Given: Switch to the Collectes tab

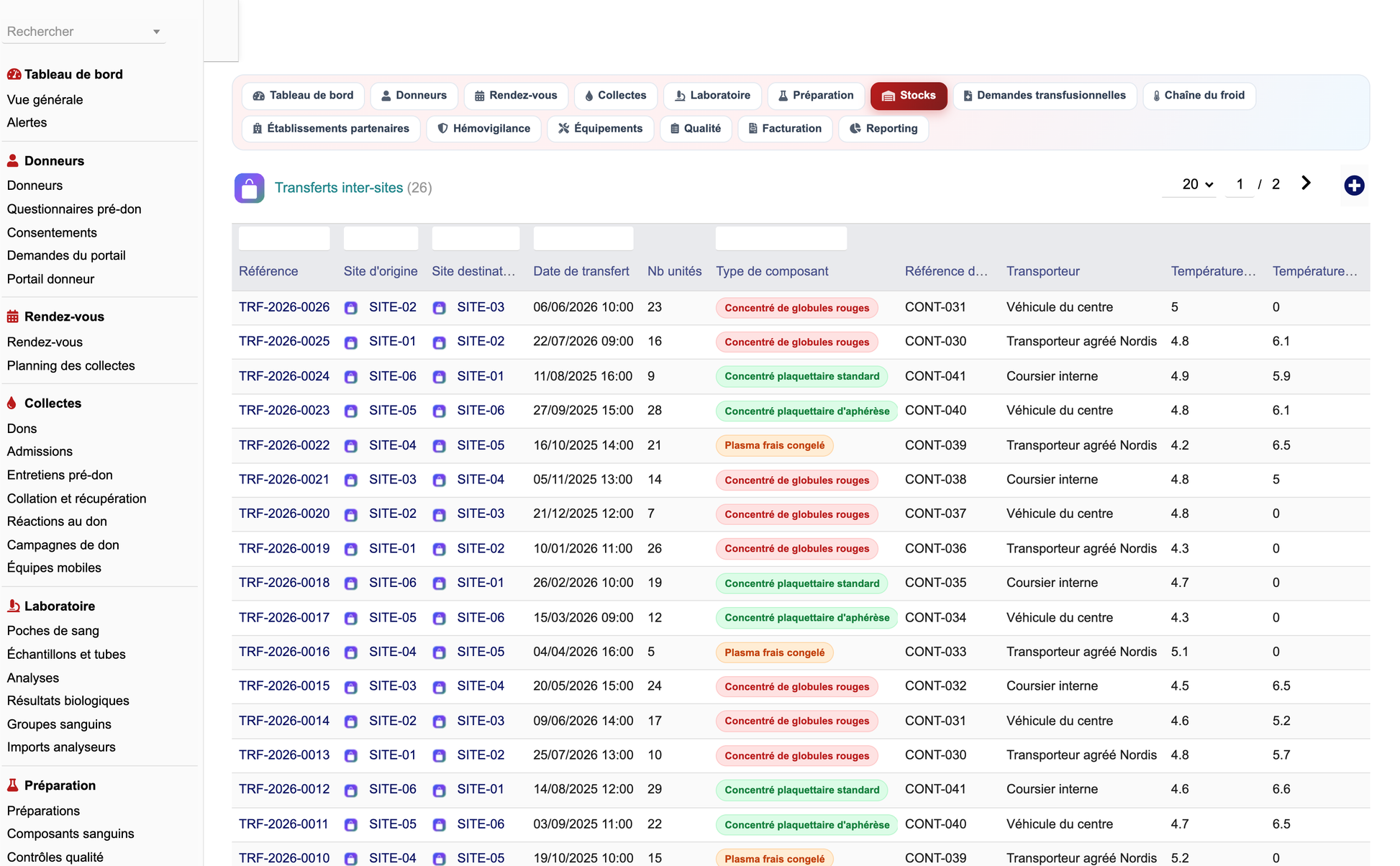Looking at the screenshot, I should coord(615,96).
